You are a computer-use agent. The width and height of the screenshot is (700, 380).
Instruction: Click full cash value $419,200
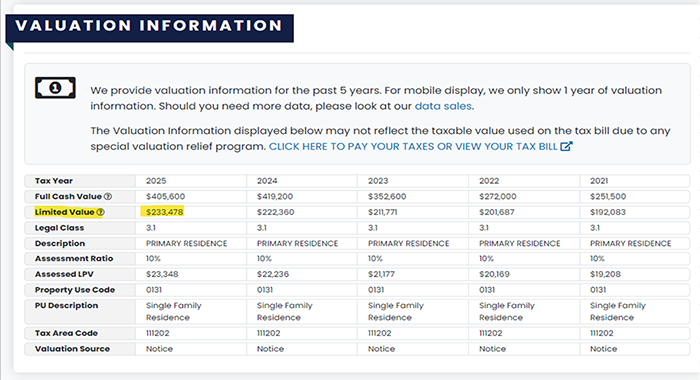(275, 196)
